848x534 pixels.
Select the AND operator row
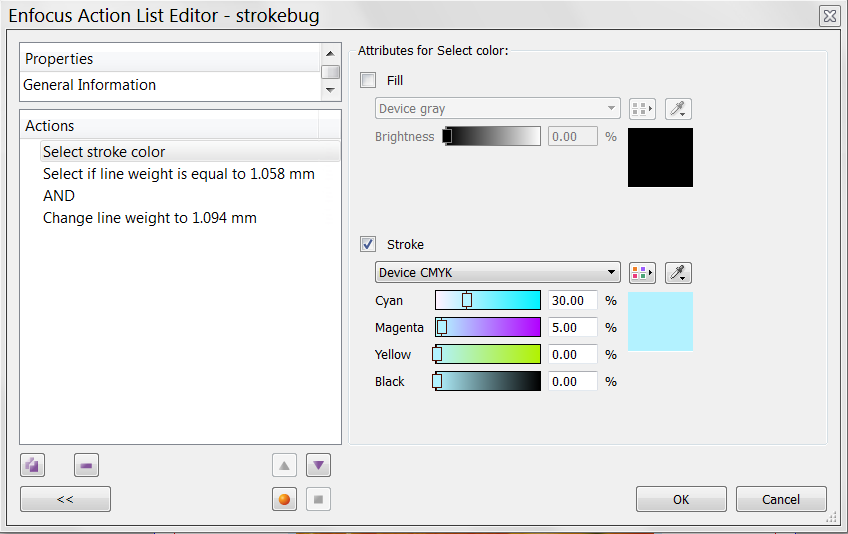pos(59,195)
